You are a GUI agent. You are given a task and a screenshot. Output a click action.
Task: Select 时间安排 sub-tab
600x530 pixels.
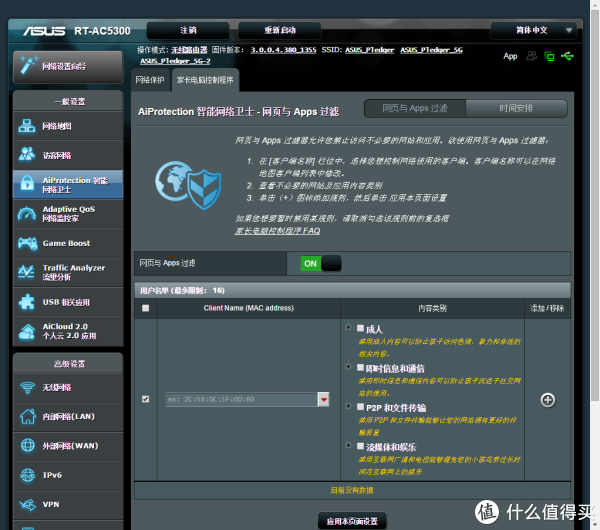pyautogui.click(x=516, y=108)
